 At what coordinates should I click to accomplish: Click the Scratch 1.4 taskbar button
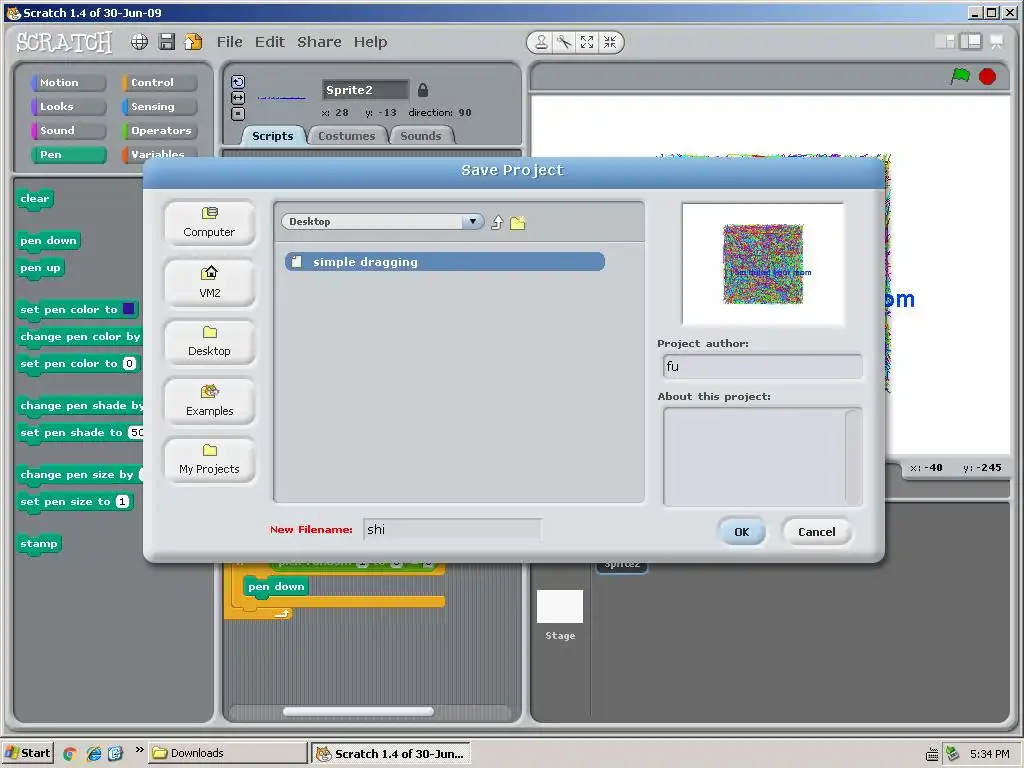coord(391,754)
